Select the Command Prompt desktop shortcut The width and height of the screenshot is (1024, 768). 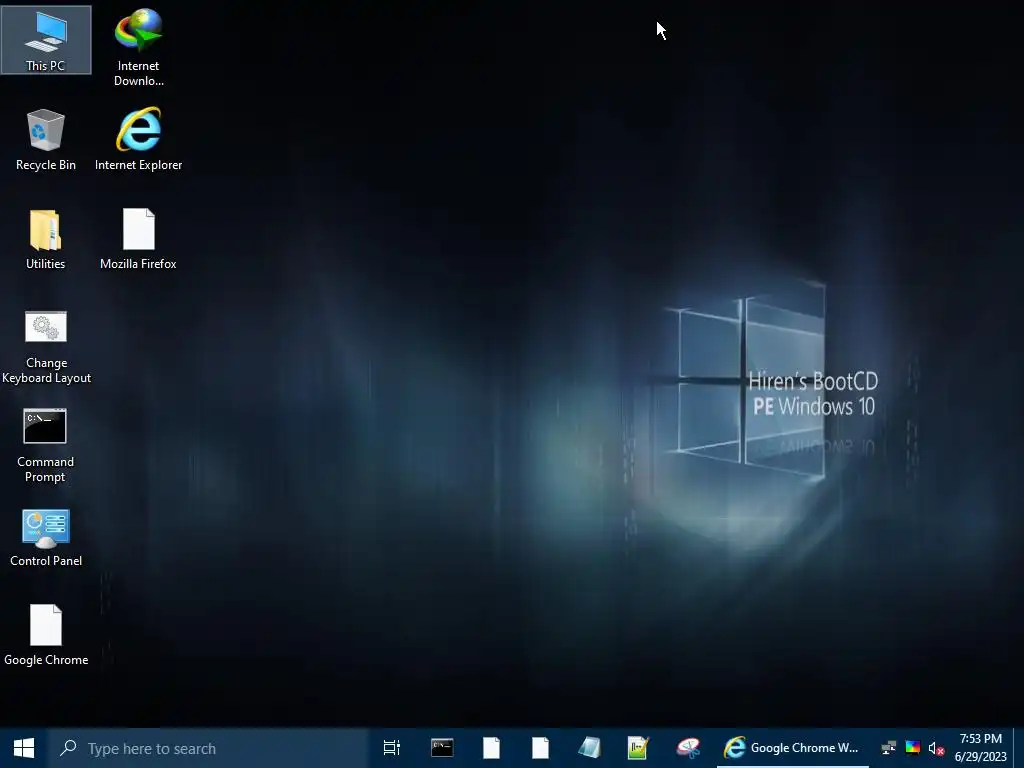point(45,446)
